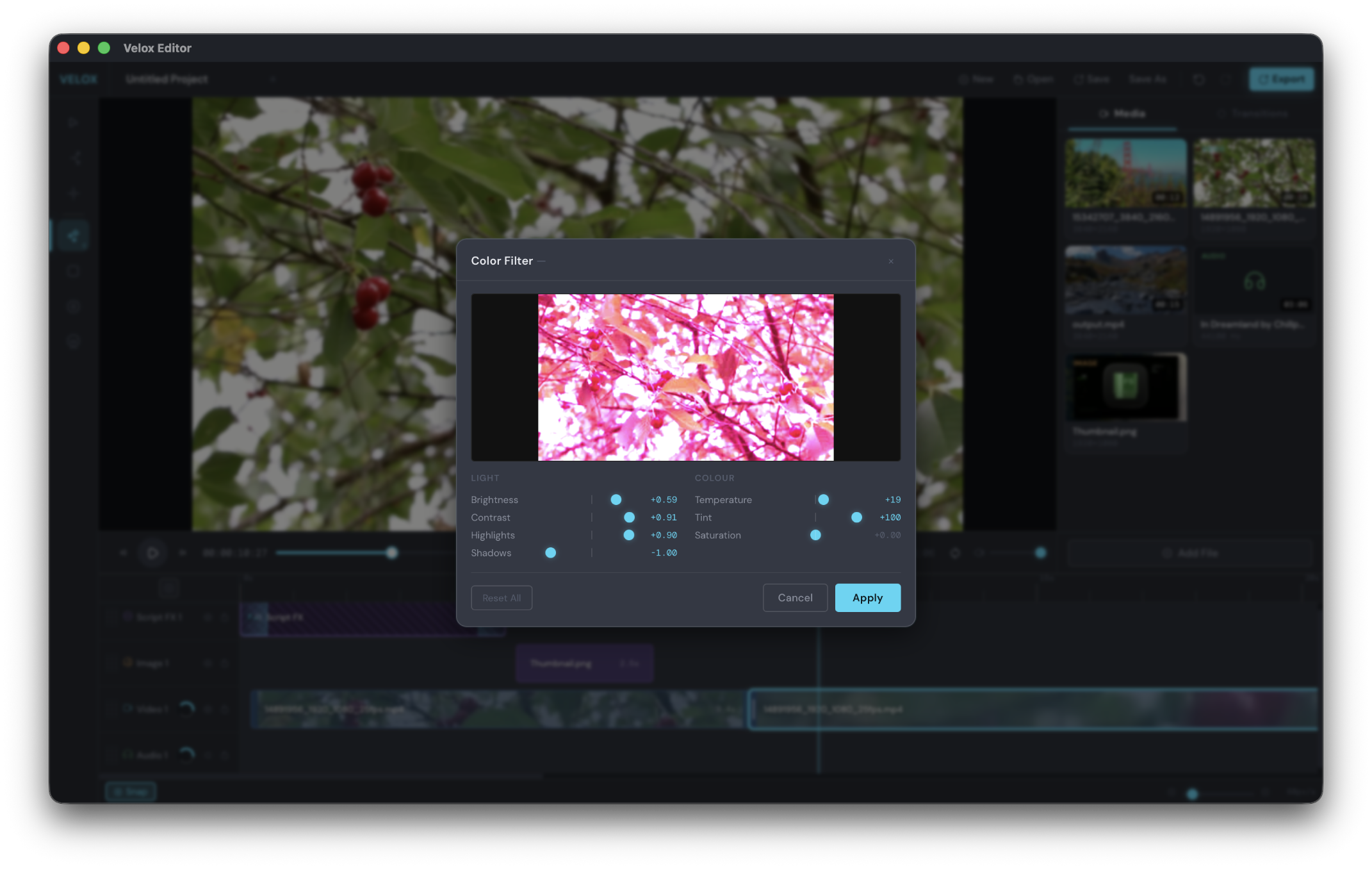The image size is (1372, 869).
Task: Toggle the Snap button
Action: pyautogui.click(x=131, y=793)
